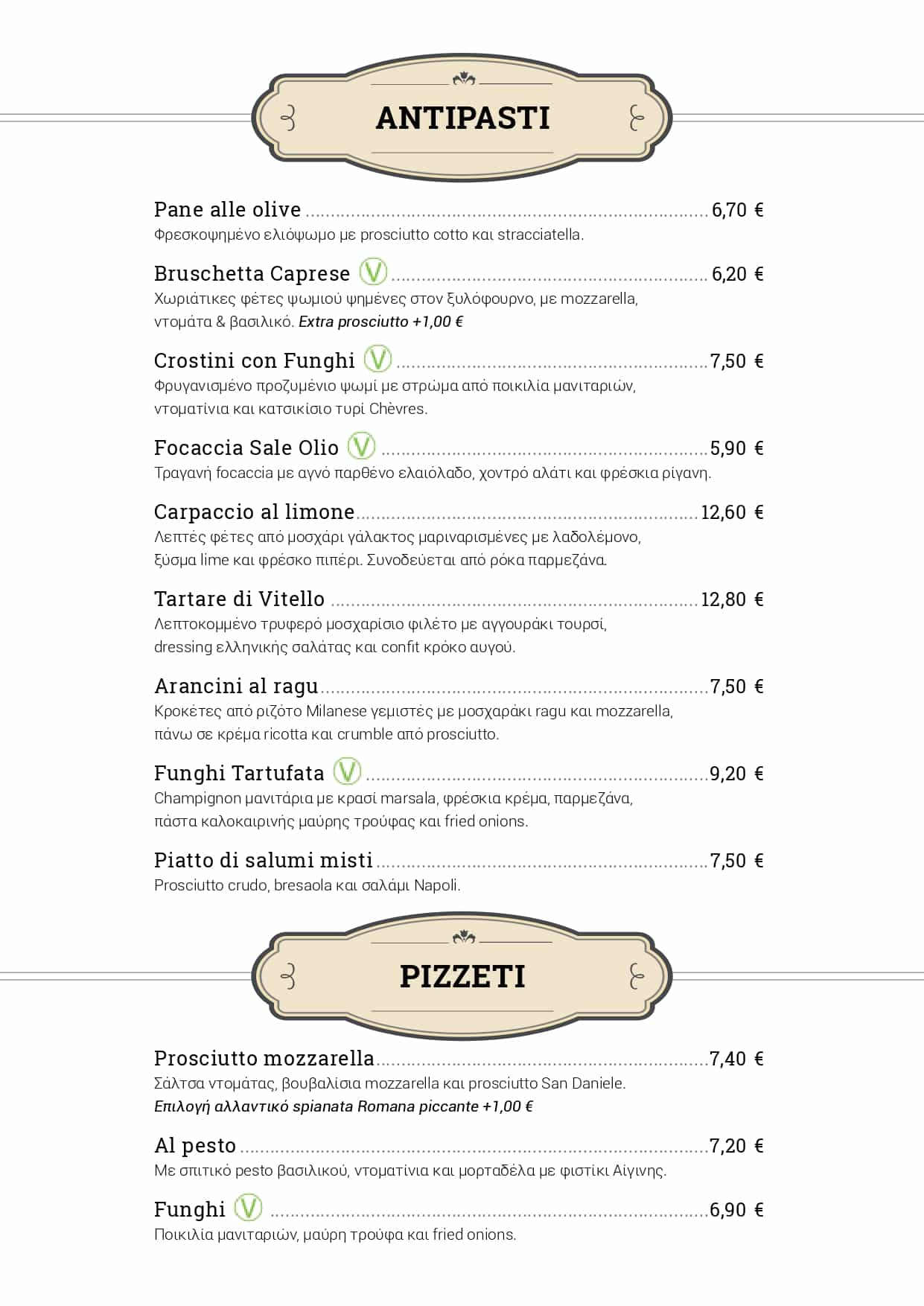Click the right swirl ornament in the ANTIPASTI banner
Screen dimensions: 924x1306
pos(637,118)
